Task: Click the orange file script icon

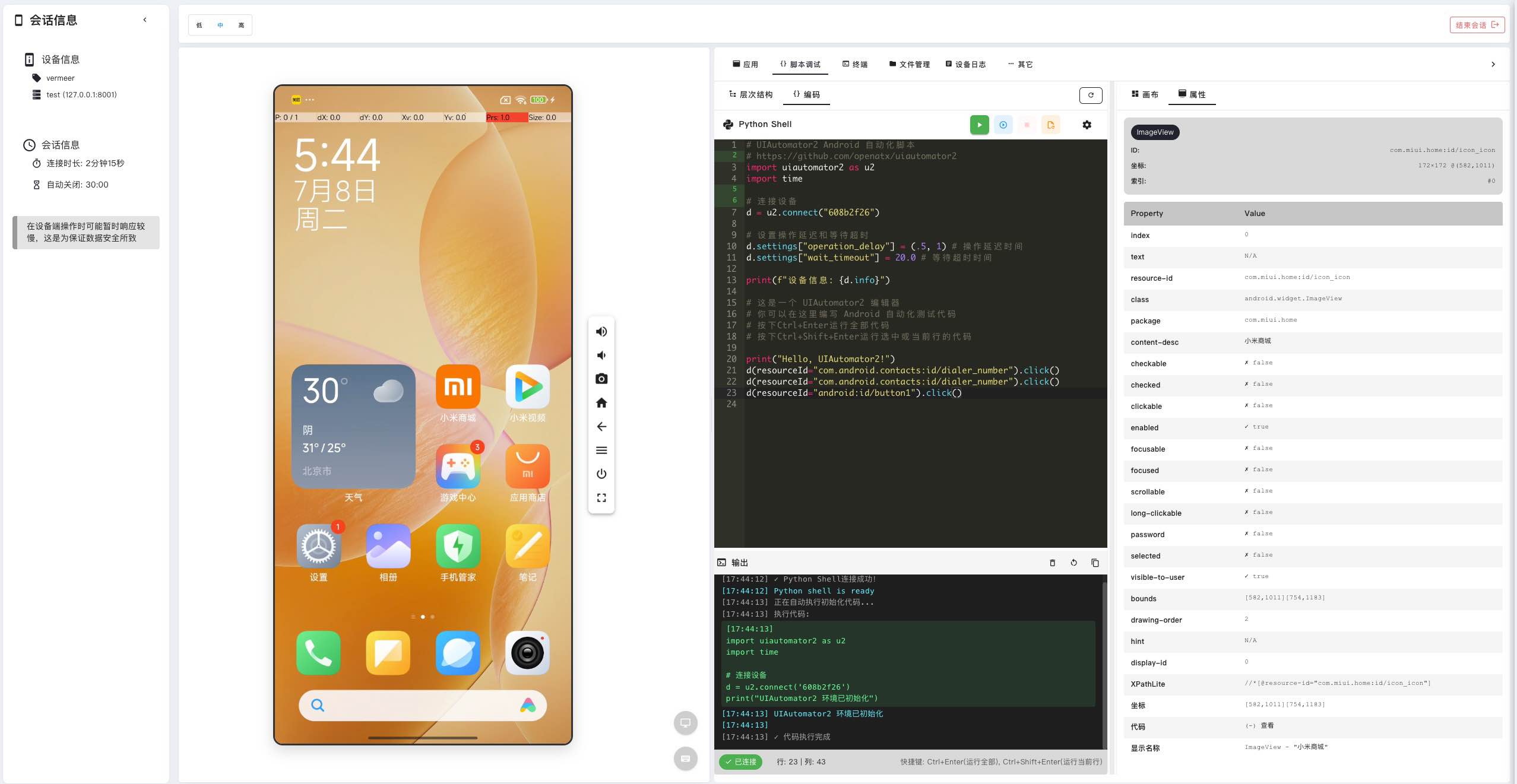Action: (x=1050, y=125)
